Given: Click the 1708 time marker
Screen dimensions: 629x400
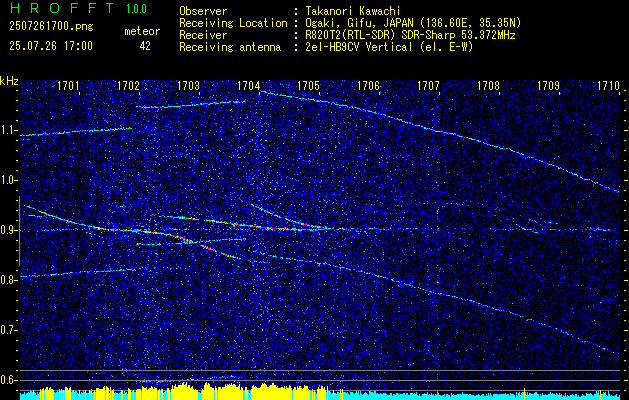Looking at the screenshot, I should click(489, 86).
